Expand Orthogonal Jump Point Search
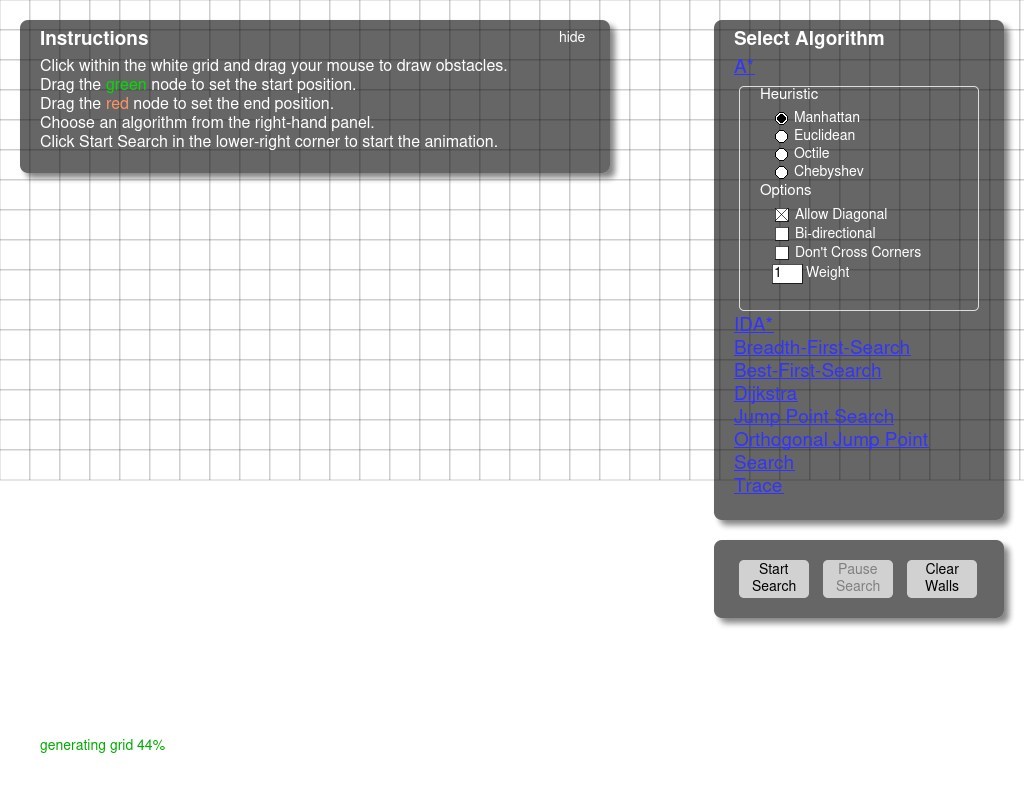The width and height of the screenshot is (1024, 800). tap(830, 440)
